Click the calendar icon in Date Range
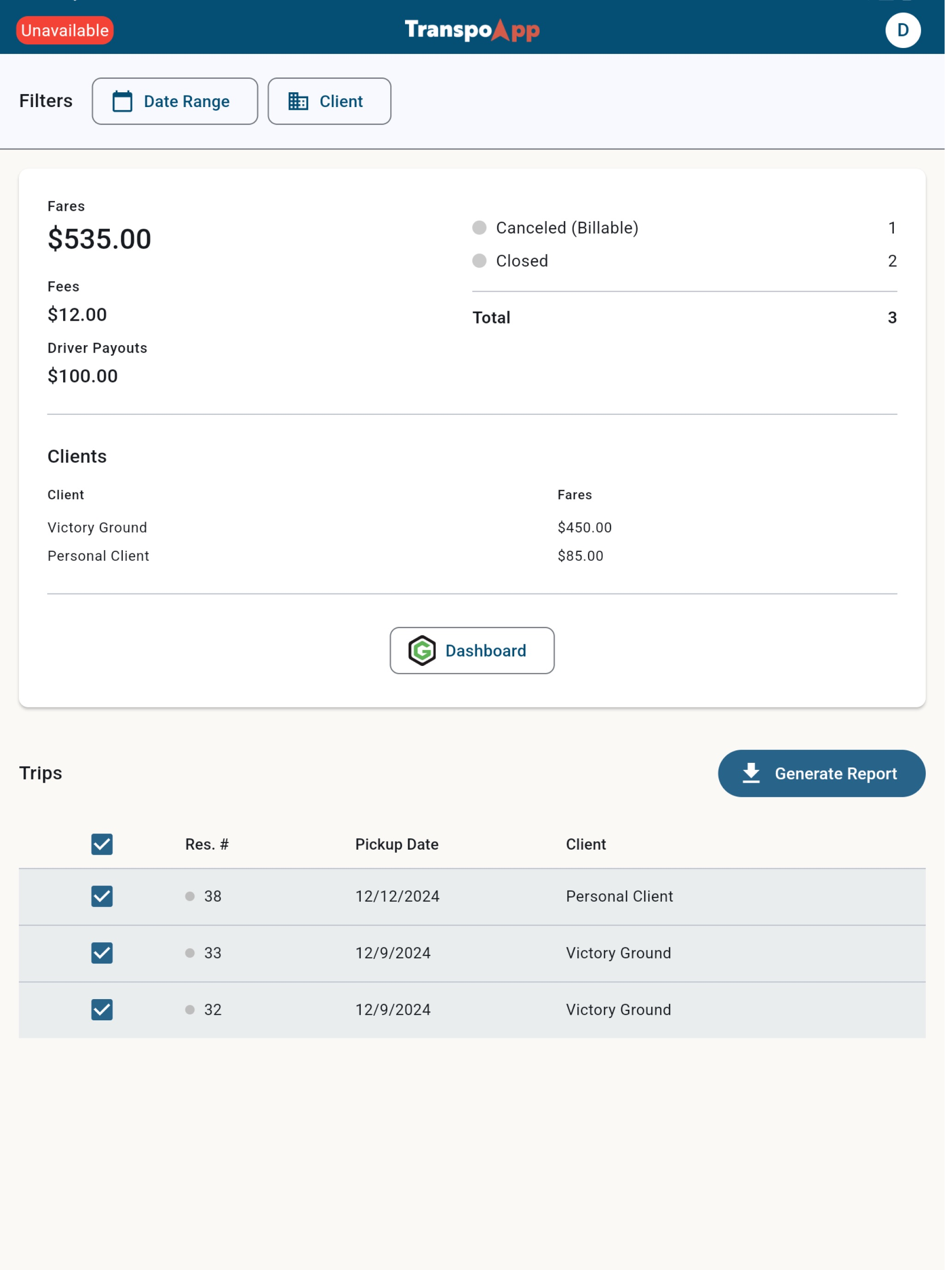952x1270 pixels. pos(122,102)
